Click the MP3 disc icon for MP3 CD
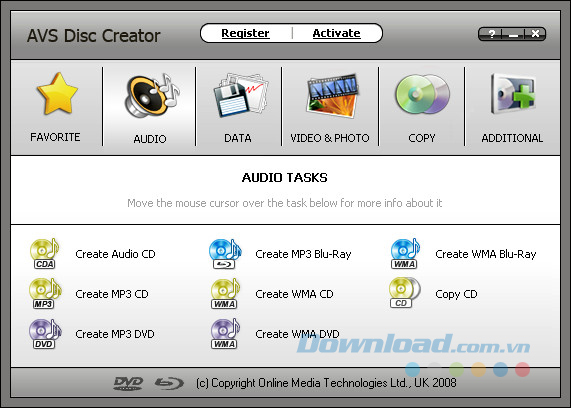 (44, 294)
